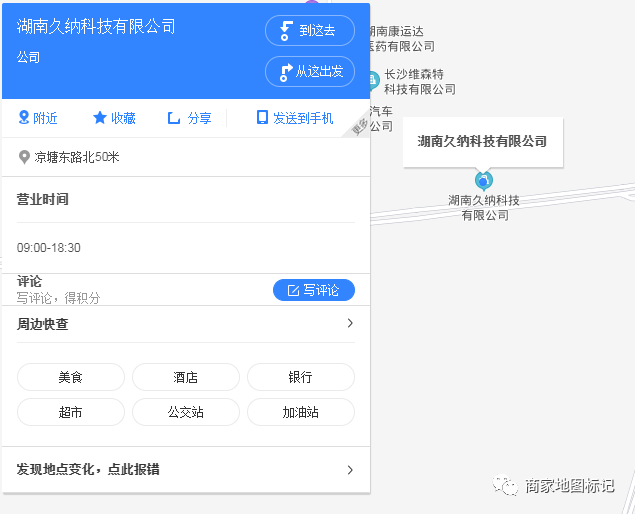Image resolution: width=635 pixels, height=514 pixels.
Task: Open 发现地点变化,点此报错 link
Action: [186, 469]
